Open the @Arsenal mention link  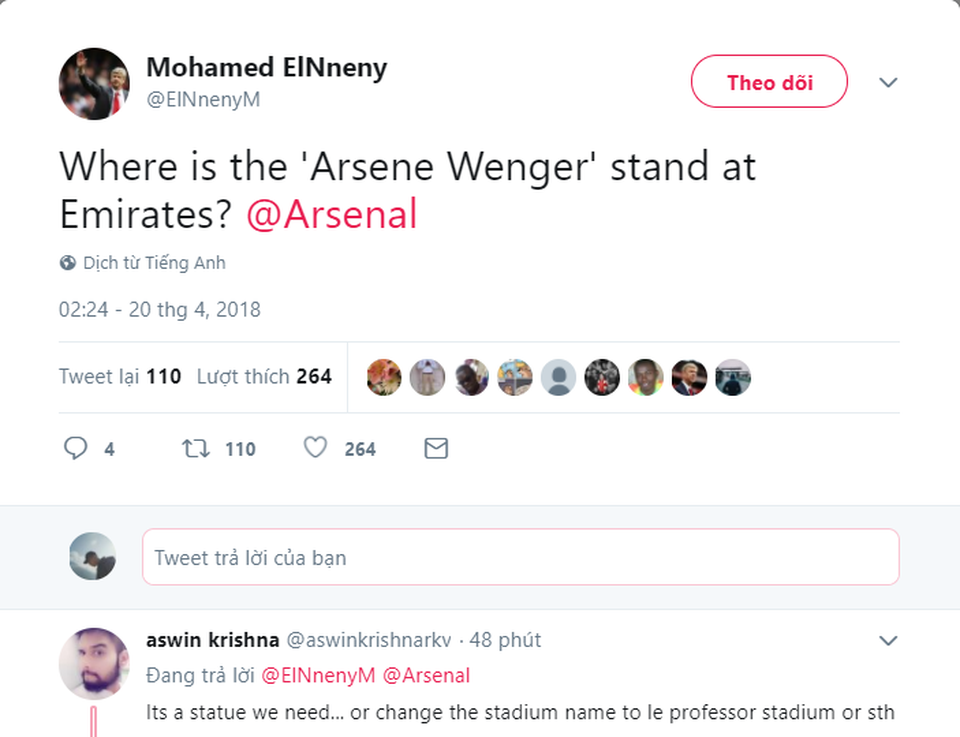pos(333,213)
